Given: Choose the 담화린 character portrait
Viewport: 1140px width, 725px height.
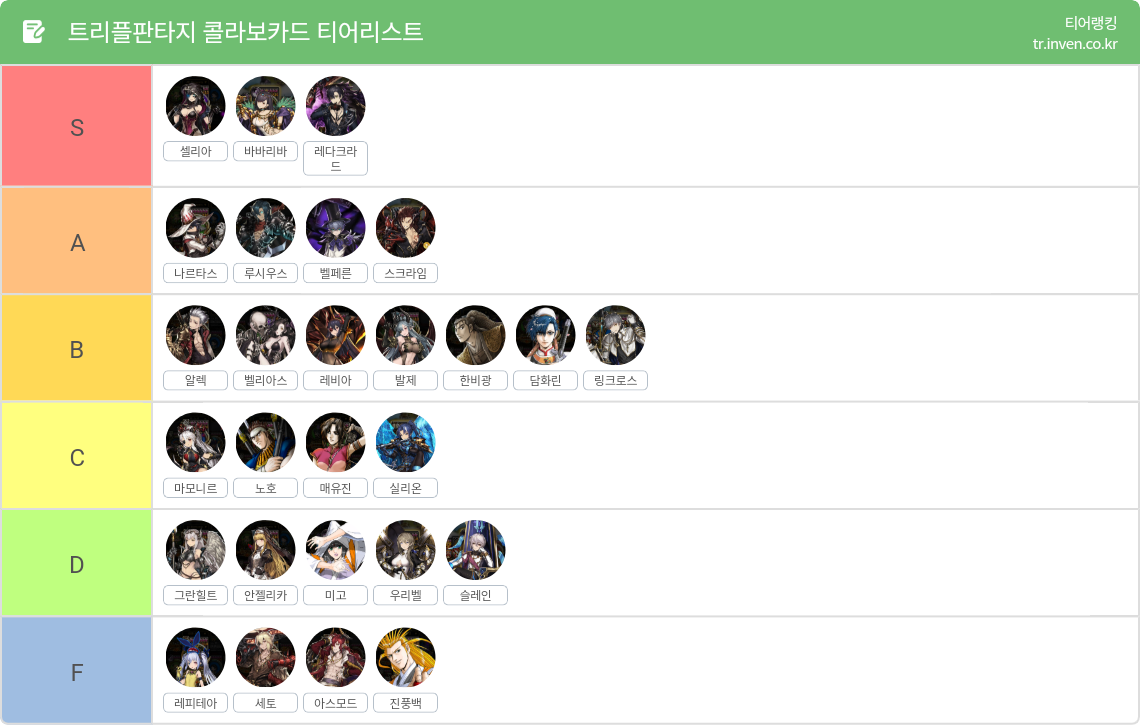Looking at the screenshot, I should point(545,335).
